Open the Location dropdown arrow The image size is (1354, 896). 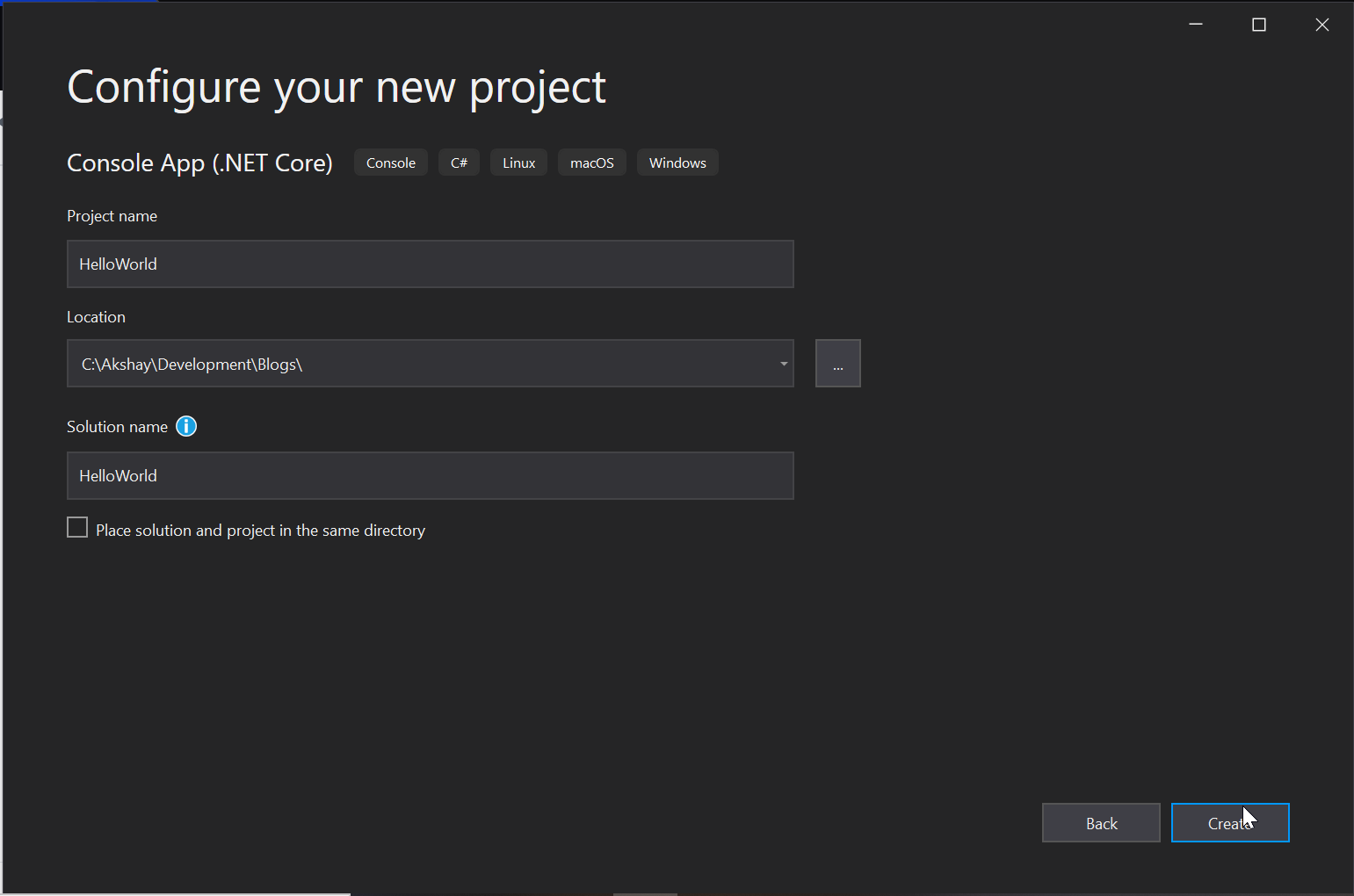[782, 363]
